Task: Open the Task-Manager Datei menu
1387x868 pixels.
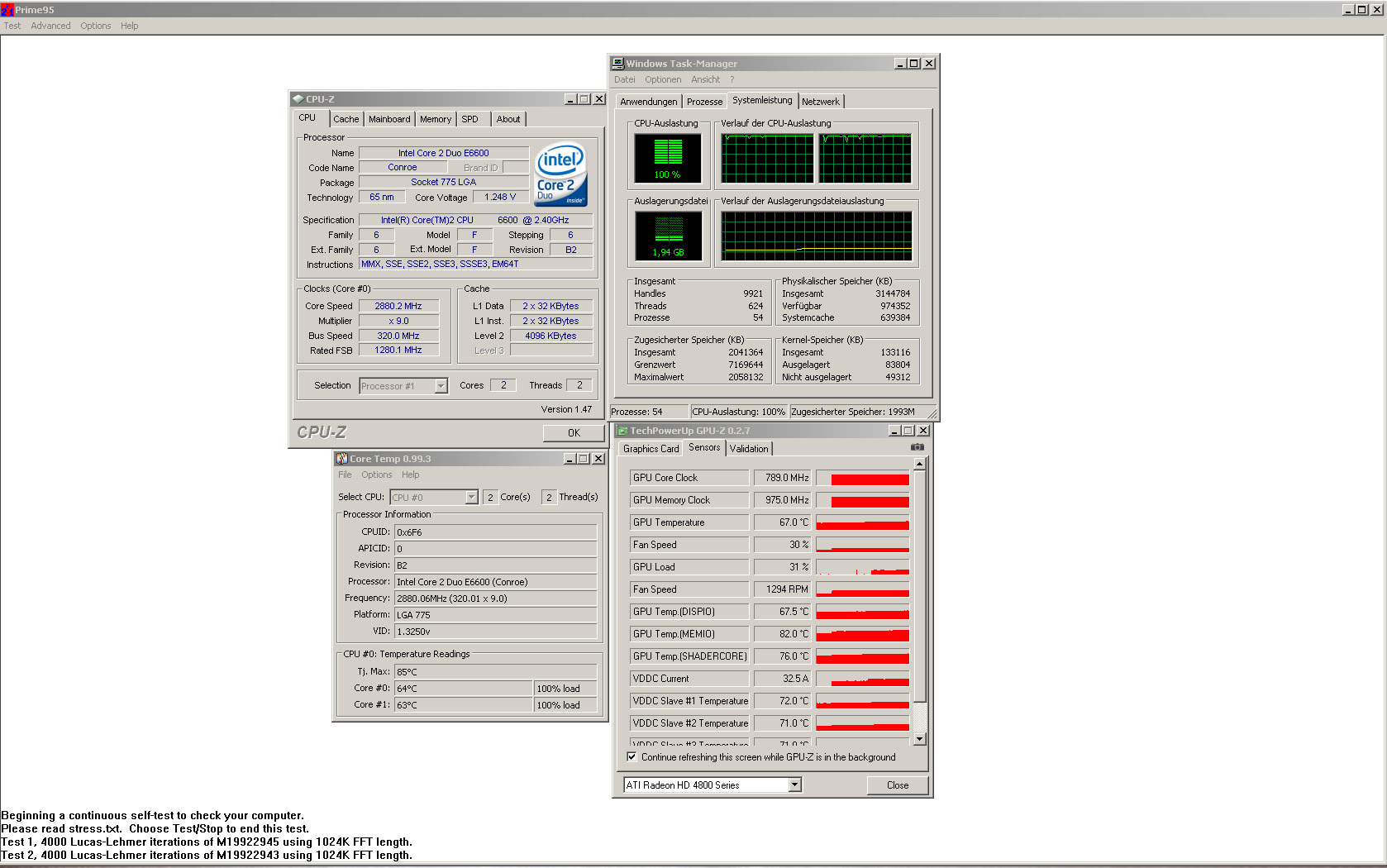Action: [625, 80]
